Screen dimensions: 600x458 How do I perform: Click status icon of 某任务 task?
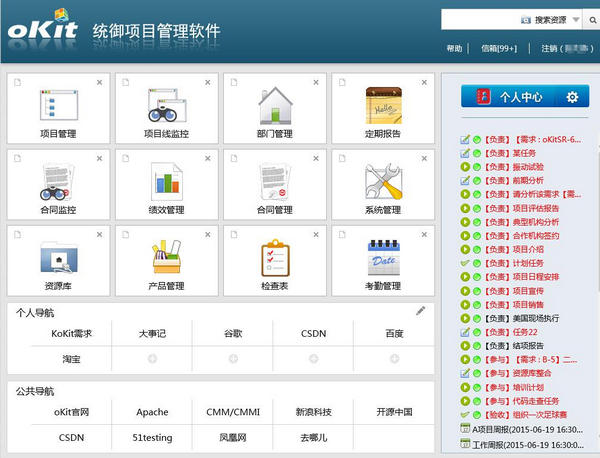pos(465,153)
